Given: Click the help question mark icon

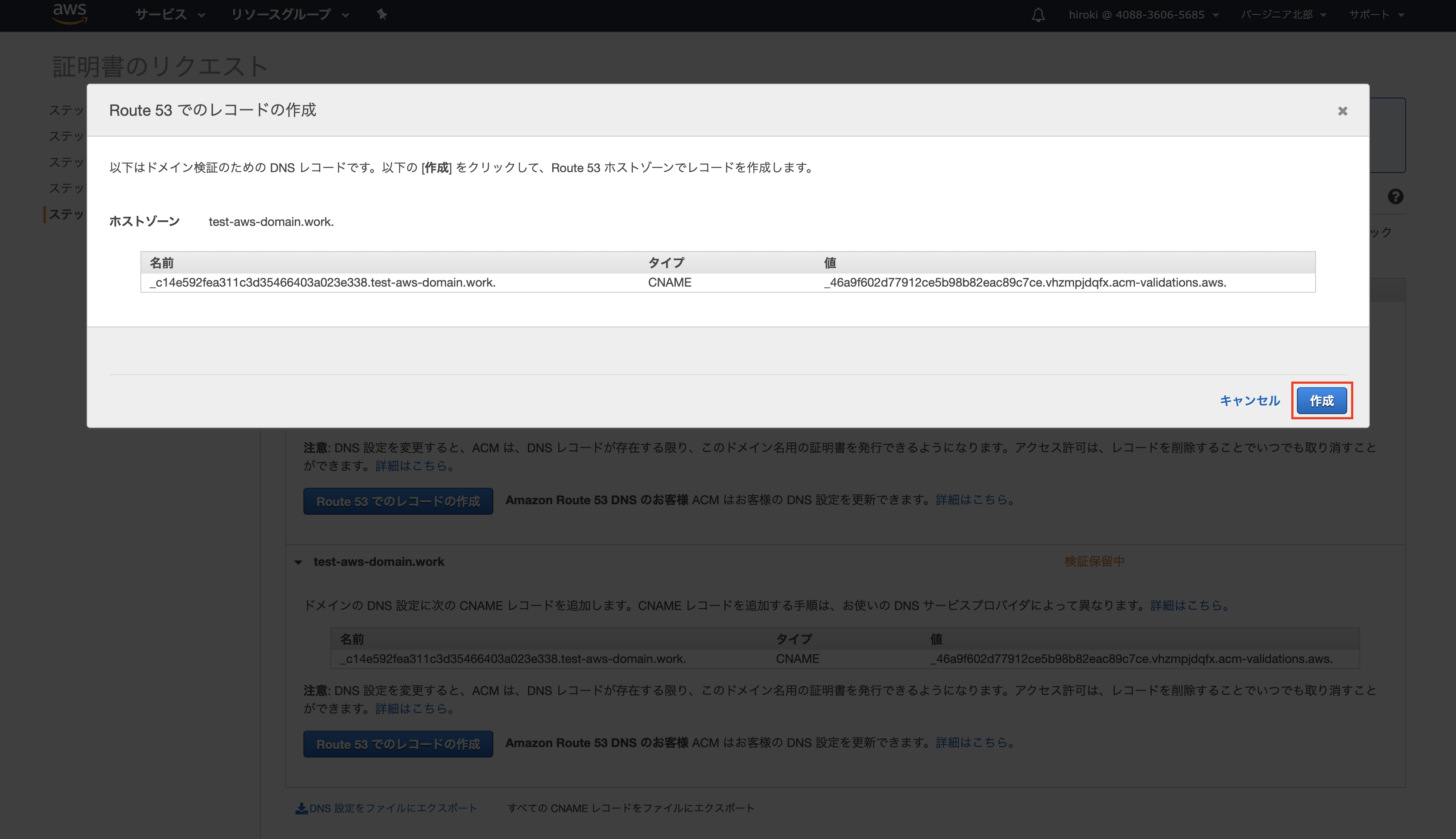Looking at the screenshot, I should (1395, 196).
